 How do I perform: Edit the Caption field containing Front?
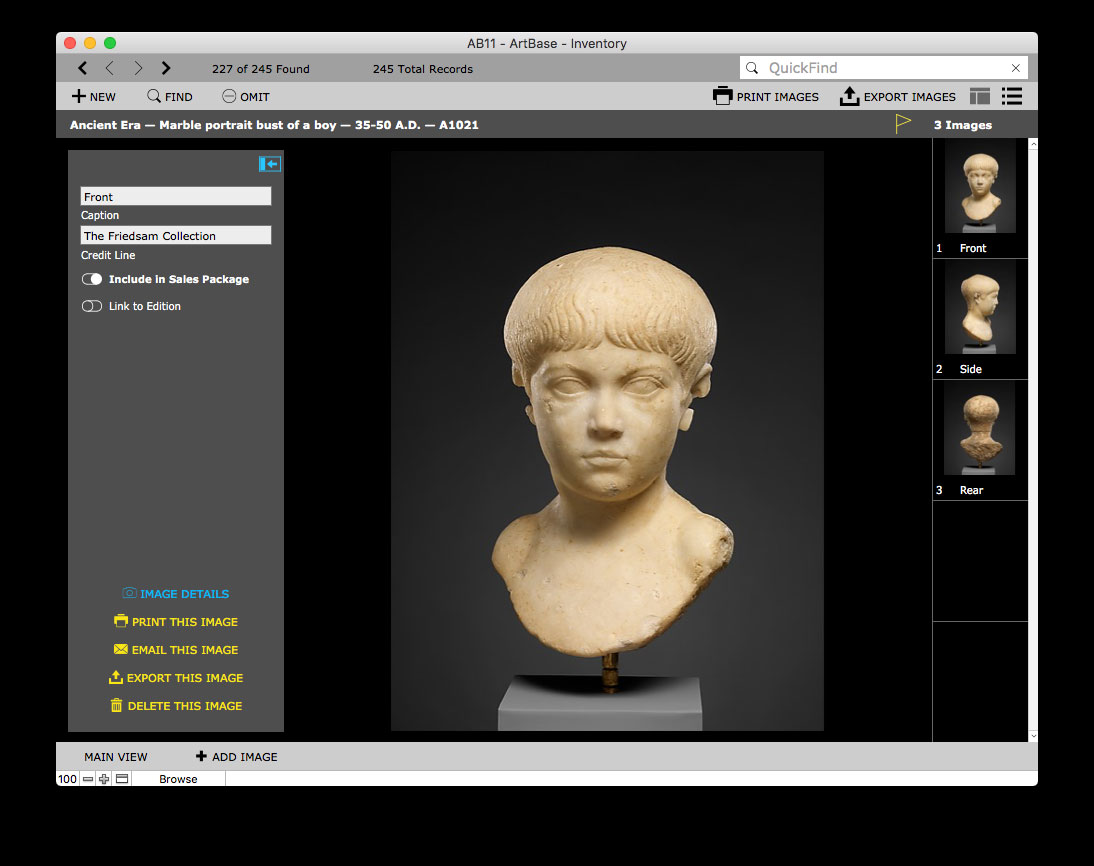(176, 196)
